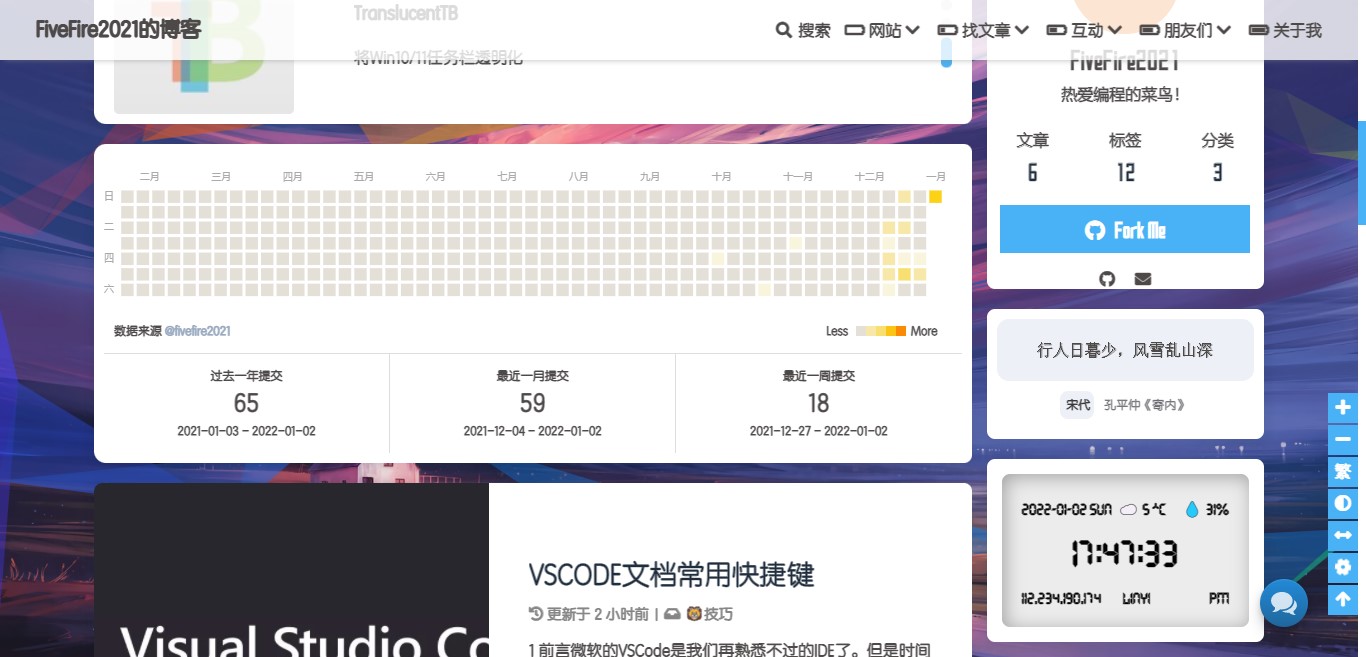Expand chevron beside 互动

click(x=1115, y=30)
